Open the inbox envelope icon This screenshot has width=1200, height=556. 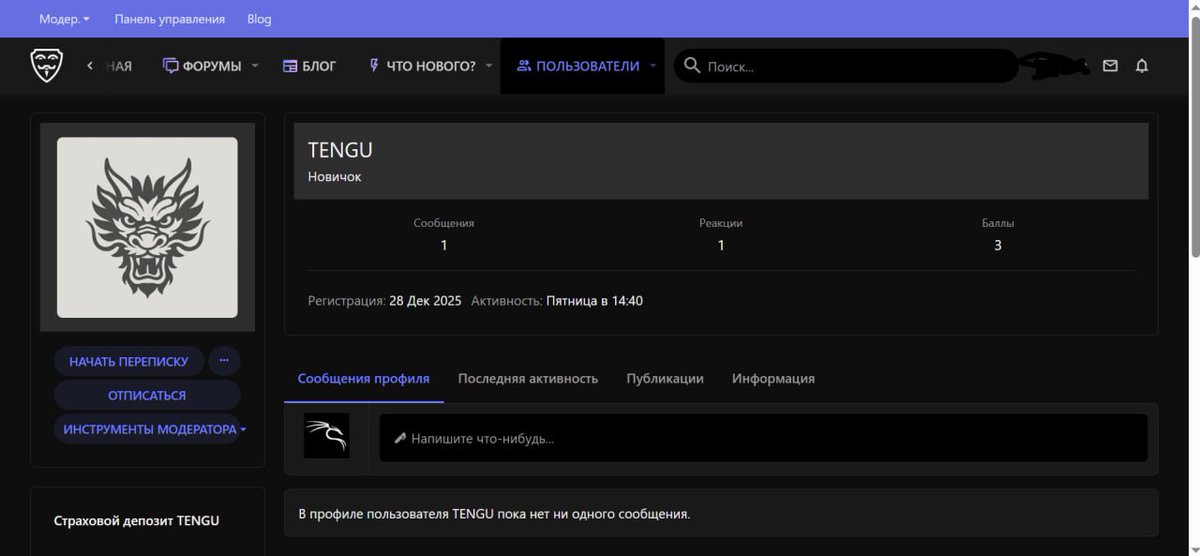tap(1110, 66)
